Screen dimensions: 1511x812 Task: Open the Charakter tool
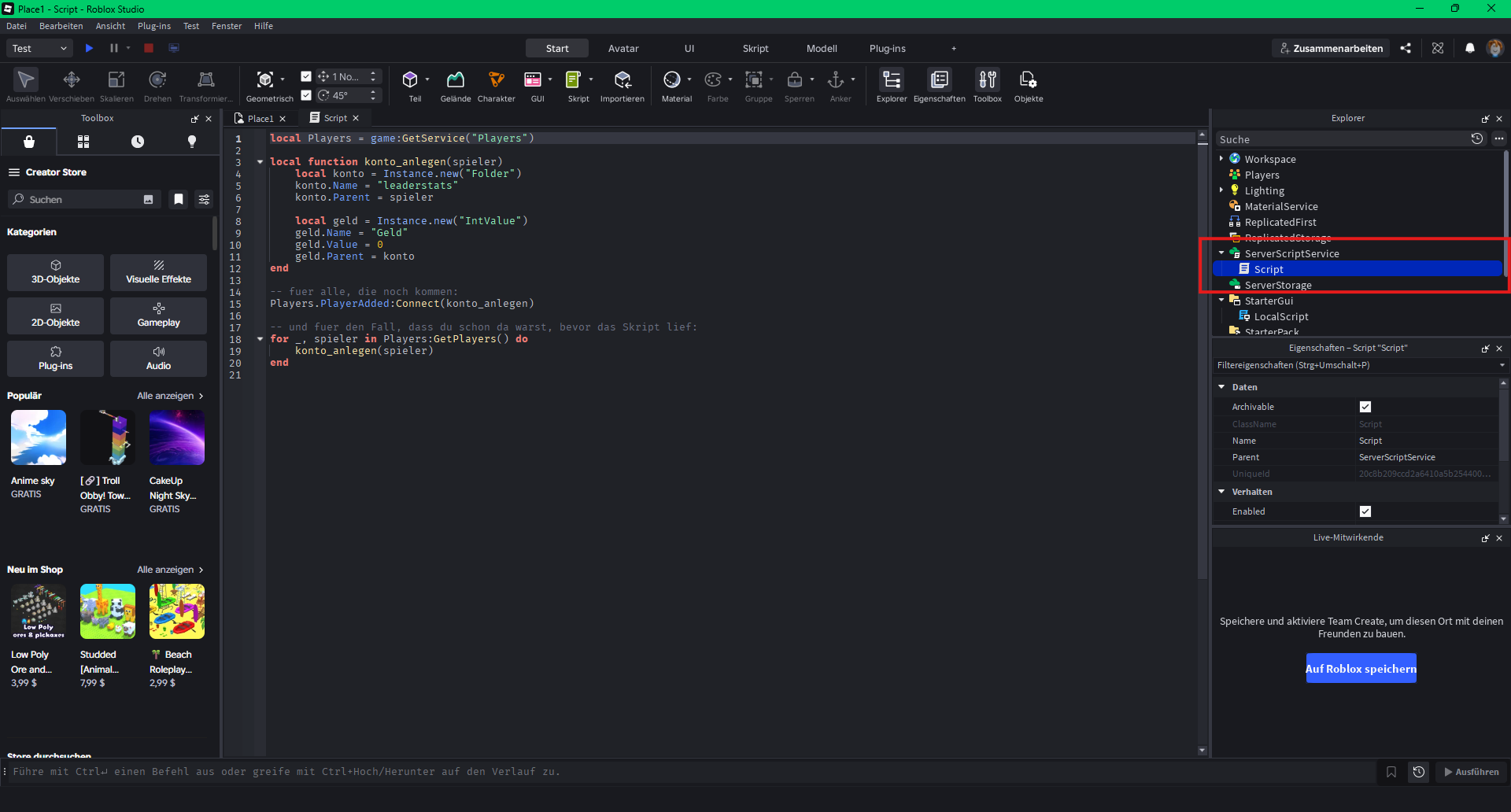point(497,85)
